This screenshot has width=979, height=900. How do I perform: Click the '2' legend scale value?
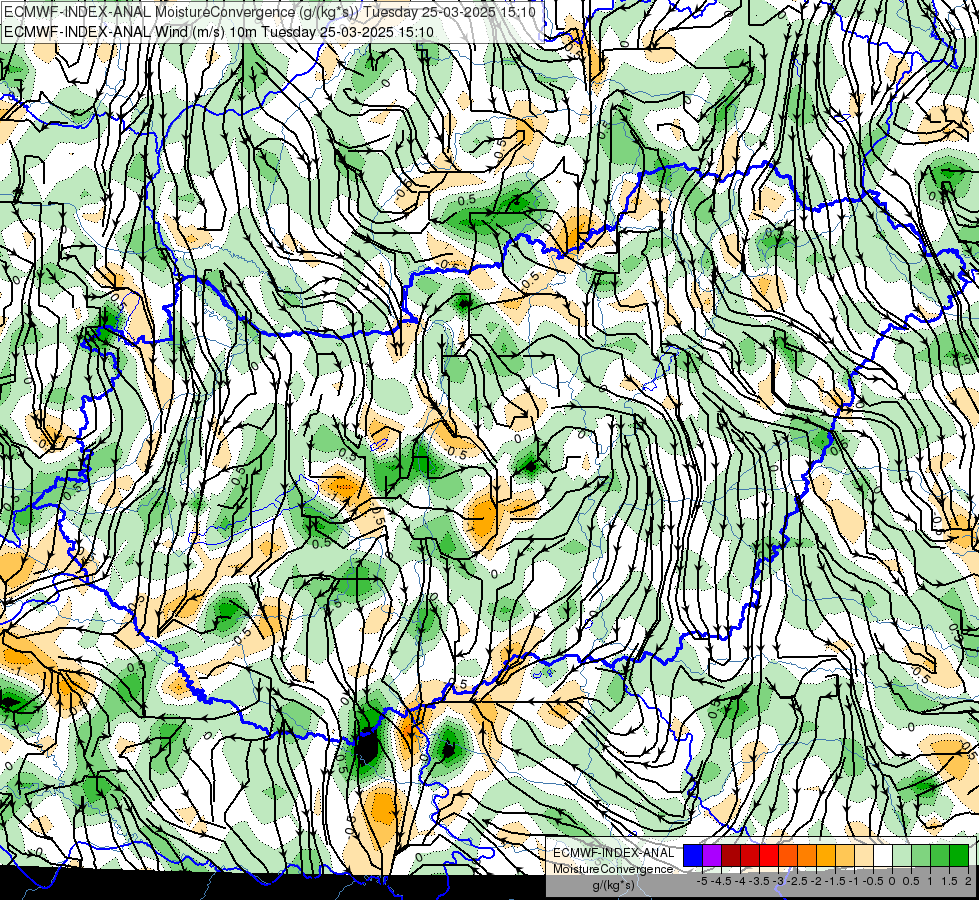pos(968,881)
